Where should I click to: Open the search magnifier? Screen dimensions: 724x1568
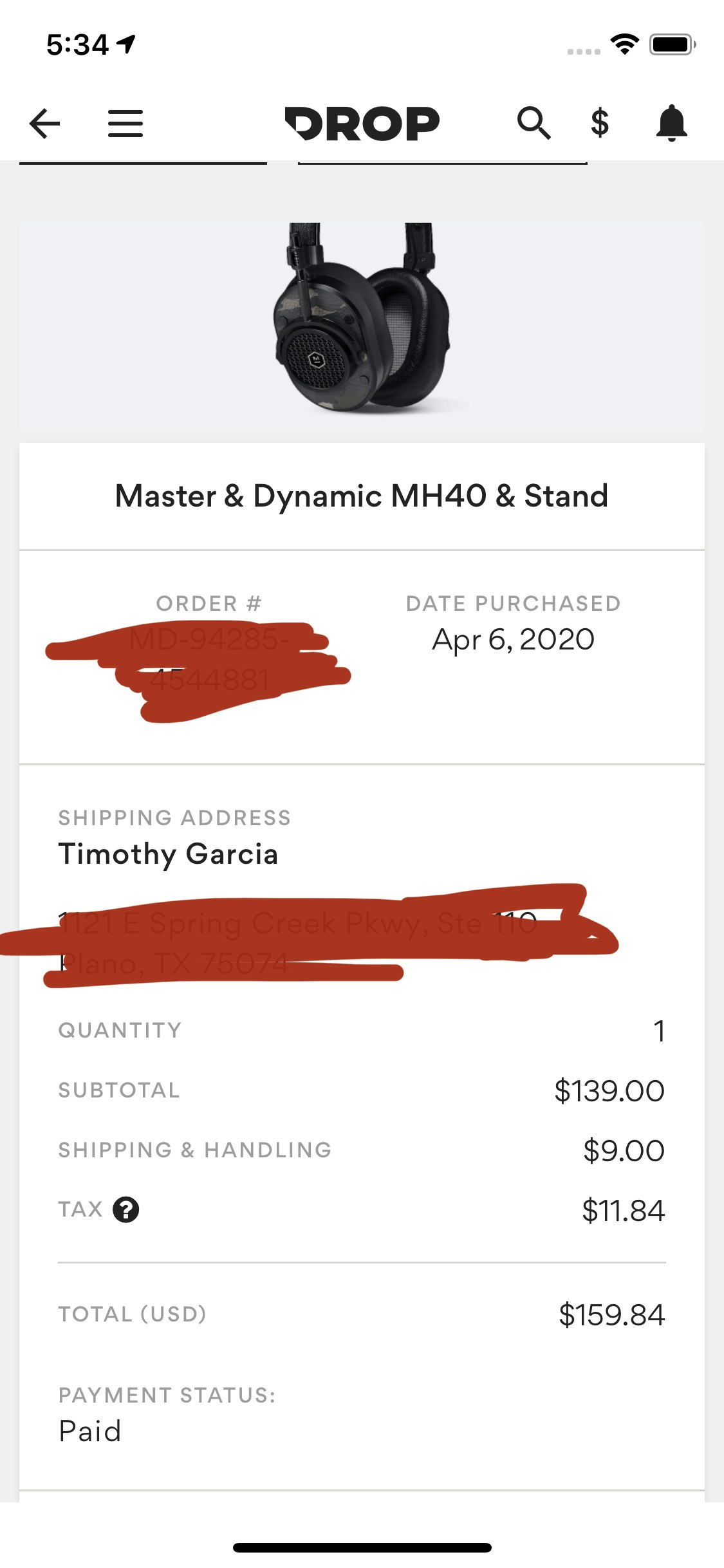point(534,123)
